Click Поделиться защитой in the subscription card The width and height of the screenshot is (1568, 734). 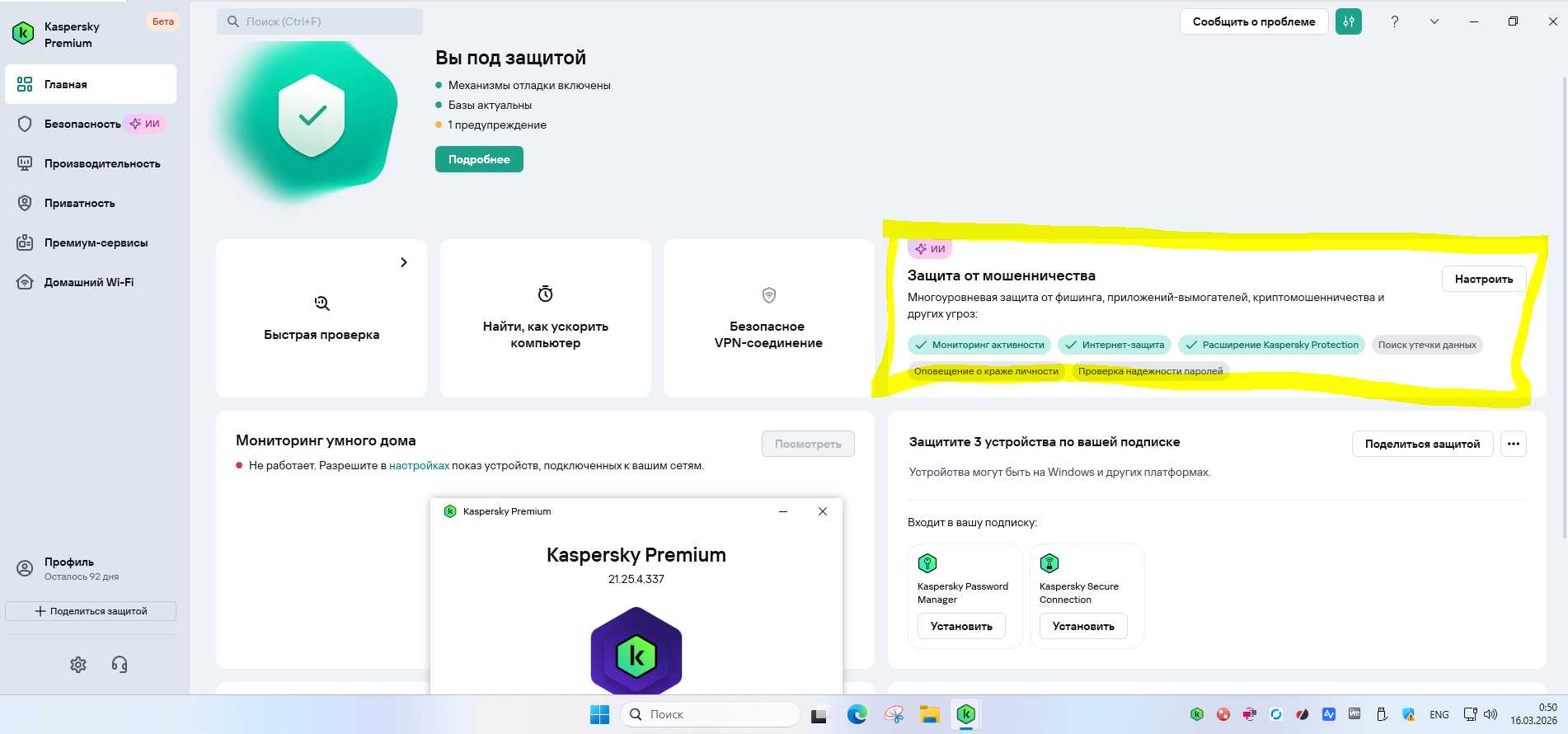point(1422,444)
